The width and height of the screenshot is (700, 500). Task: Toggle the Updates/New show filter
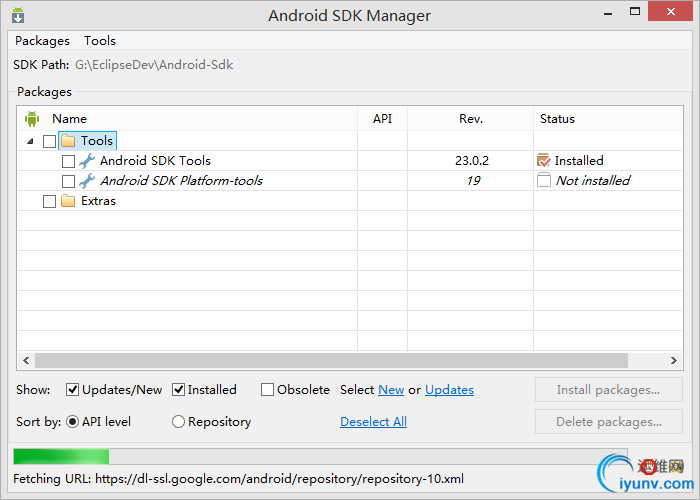click(72, 390)
